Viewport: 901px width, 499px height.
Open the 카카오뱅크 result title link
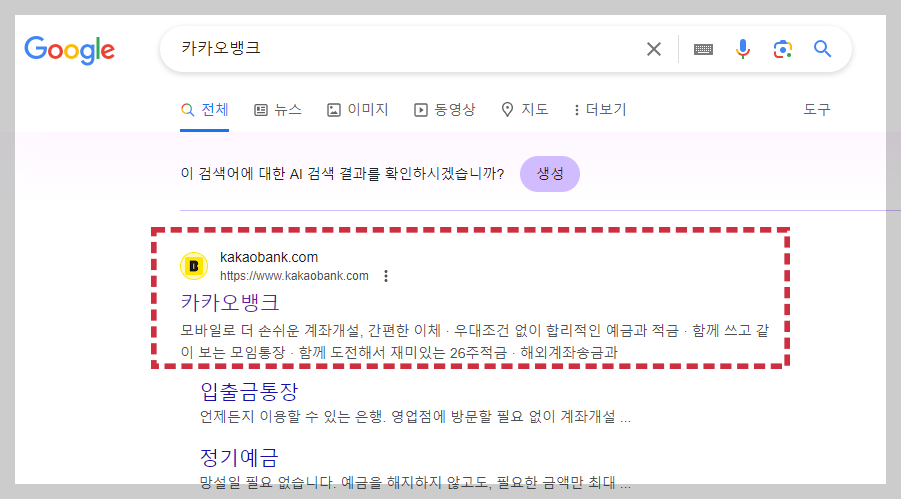(230, 302)
